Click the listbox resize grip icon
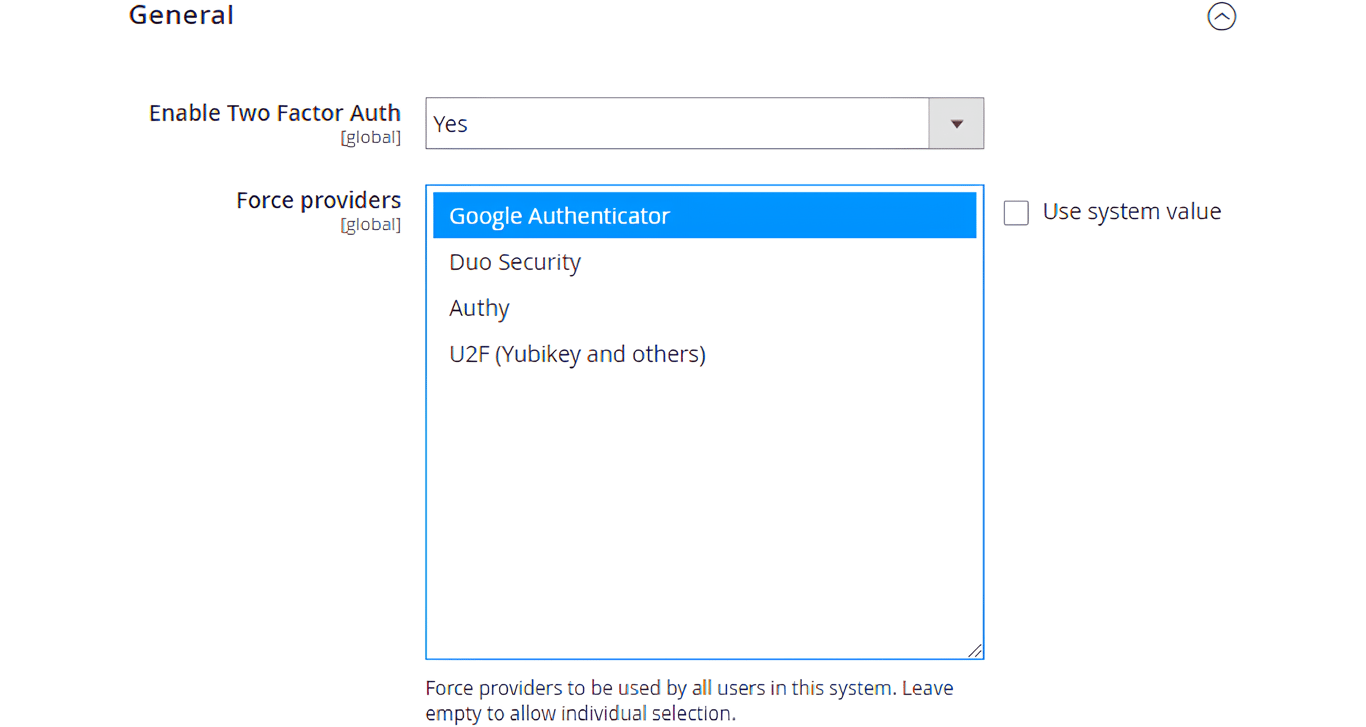The width and height of the screenshot is (1366, 727). coord(975,651)
